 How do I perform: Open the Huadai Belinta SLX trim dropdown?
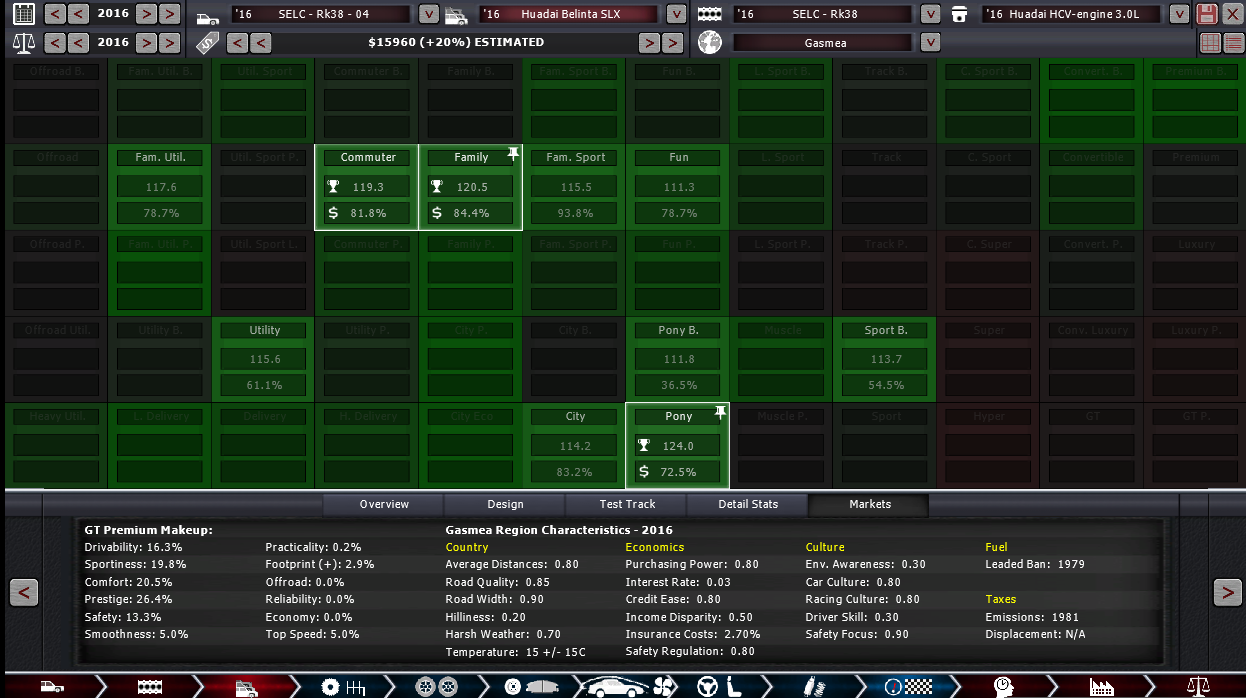coord(677,14)
